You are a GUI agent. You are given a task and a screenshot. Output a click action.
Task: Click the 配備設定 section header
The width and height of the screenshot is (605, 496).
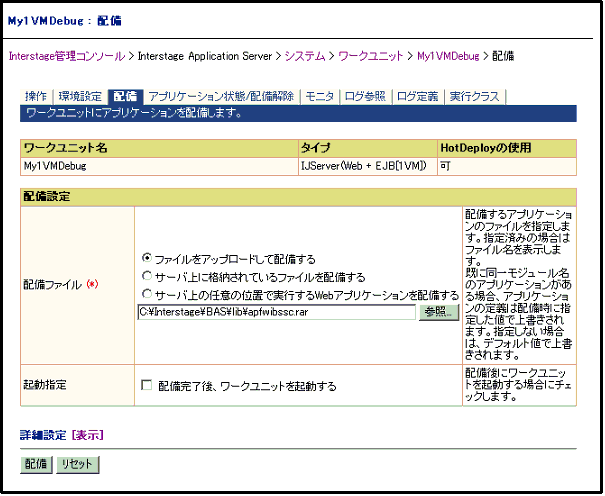298,197
